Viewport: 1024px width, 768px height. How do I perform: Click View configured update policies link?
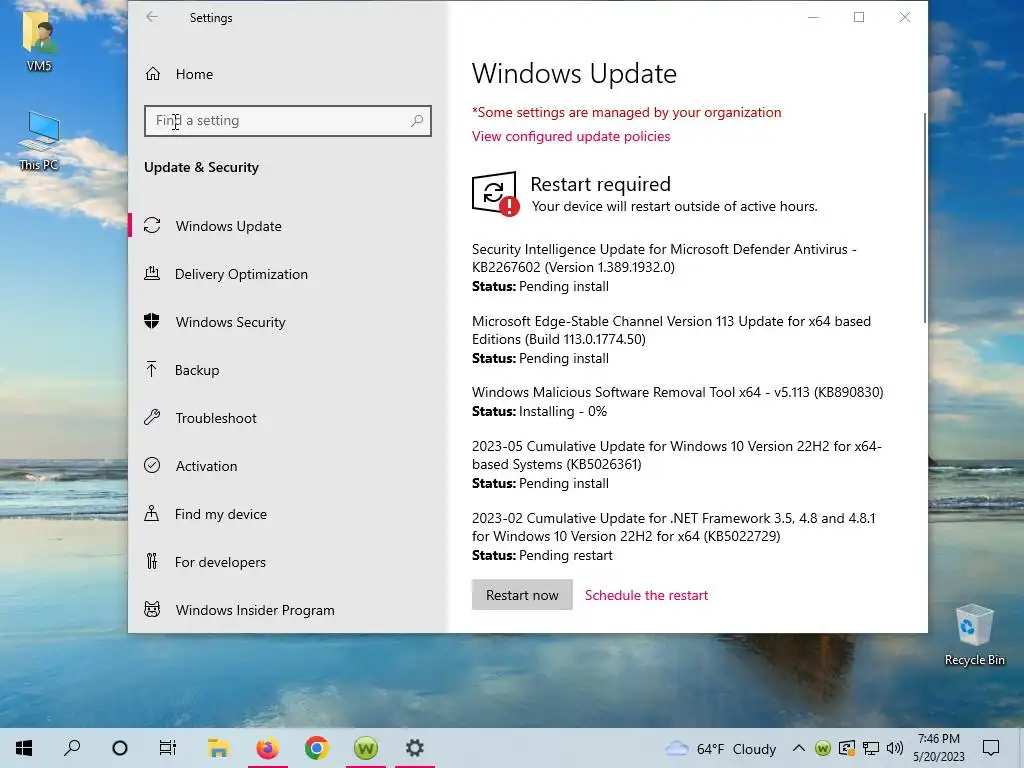point(571,136)
